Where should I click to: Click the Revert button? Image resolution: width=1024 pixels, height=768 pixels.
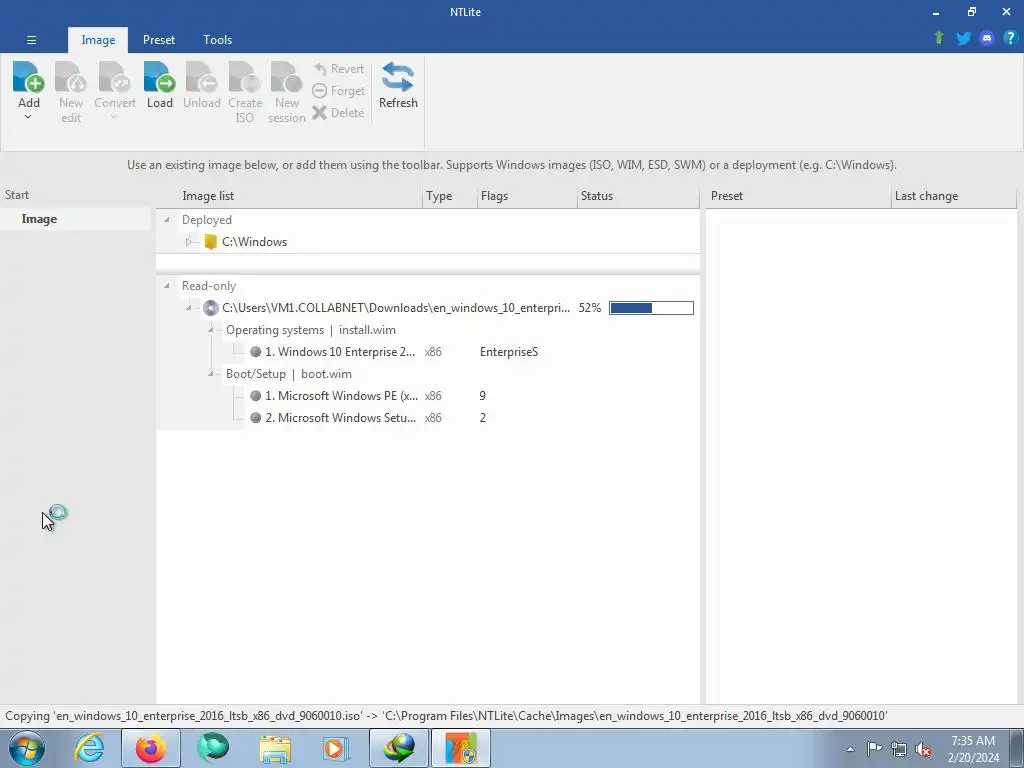pos(338,69)
